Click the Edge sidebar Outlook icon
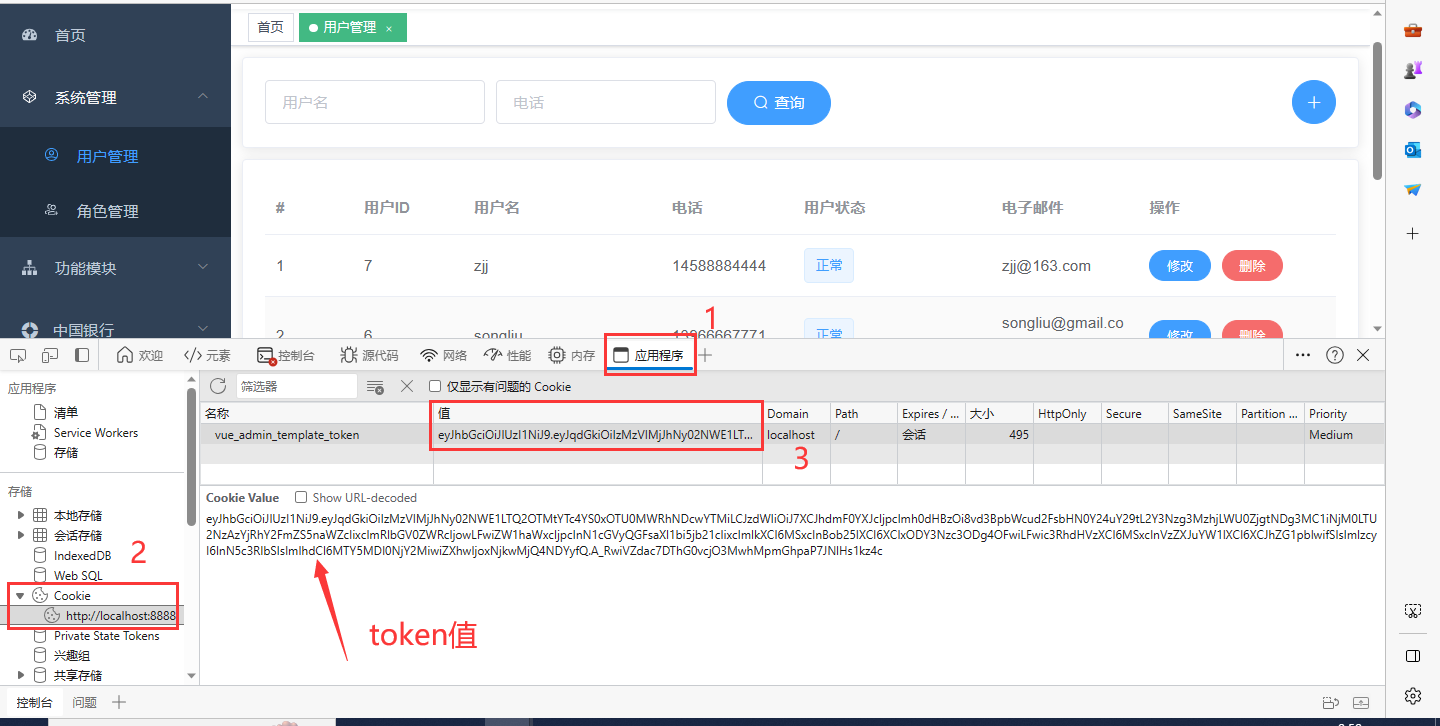The height and width of the screenshot is (726, 1440). pyautogui.click(x=1413, y=149)
